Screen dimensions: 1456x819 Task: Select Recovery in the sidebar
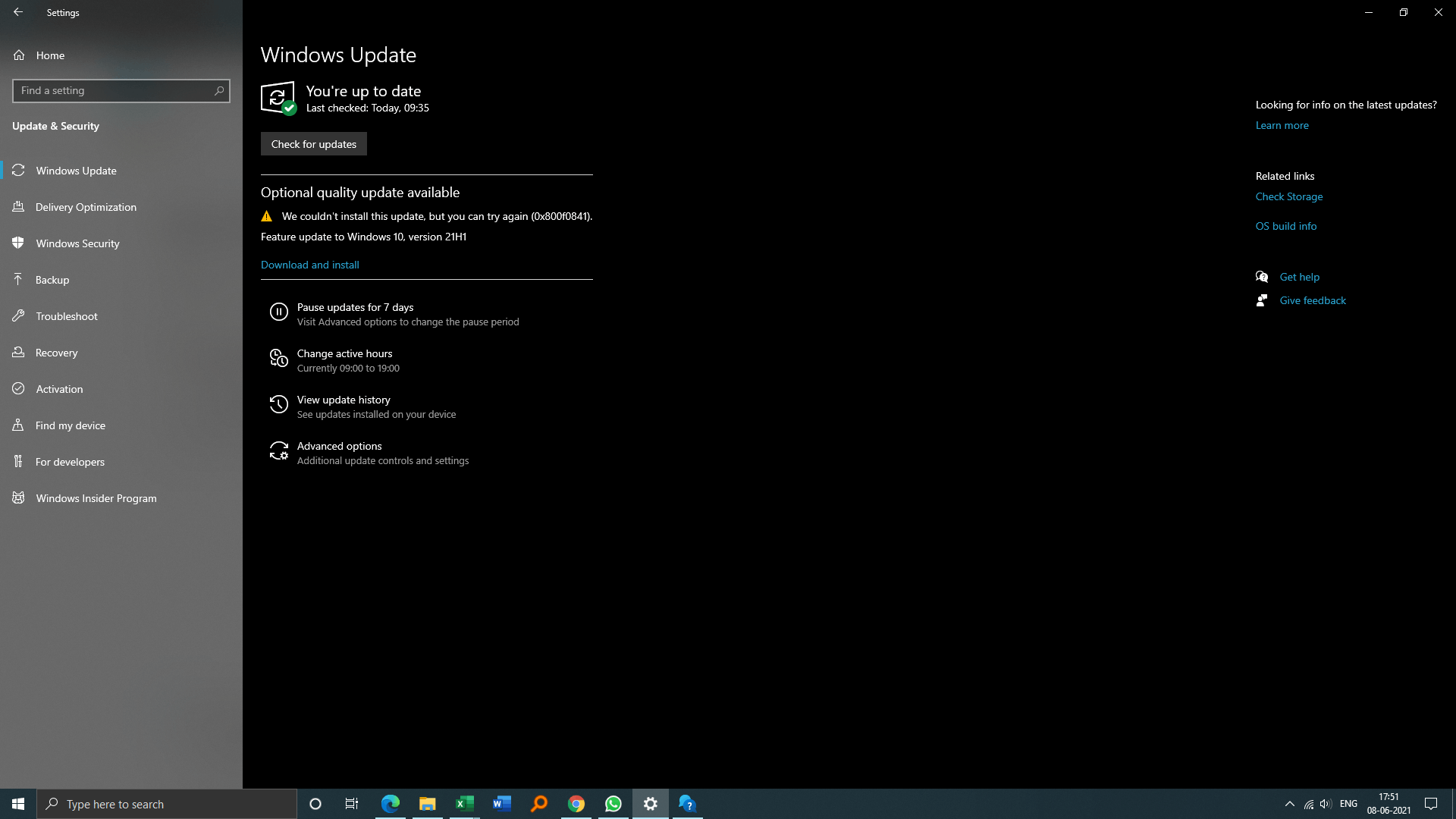121,353
